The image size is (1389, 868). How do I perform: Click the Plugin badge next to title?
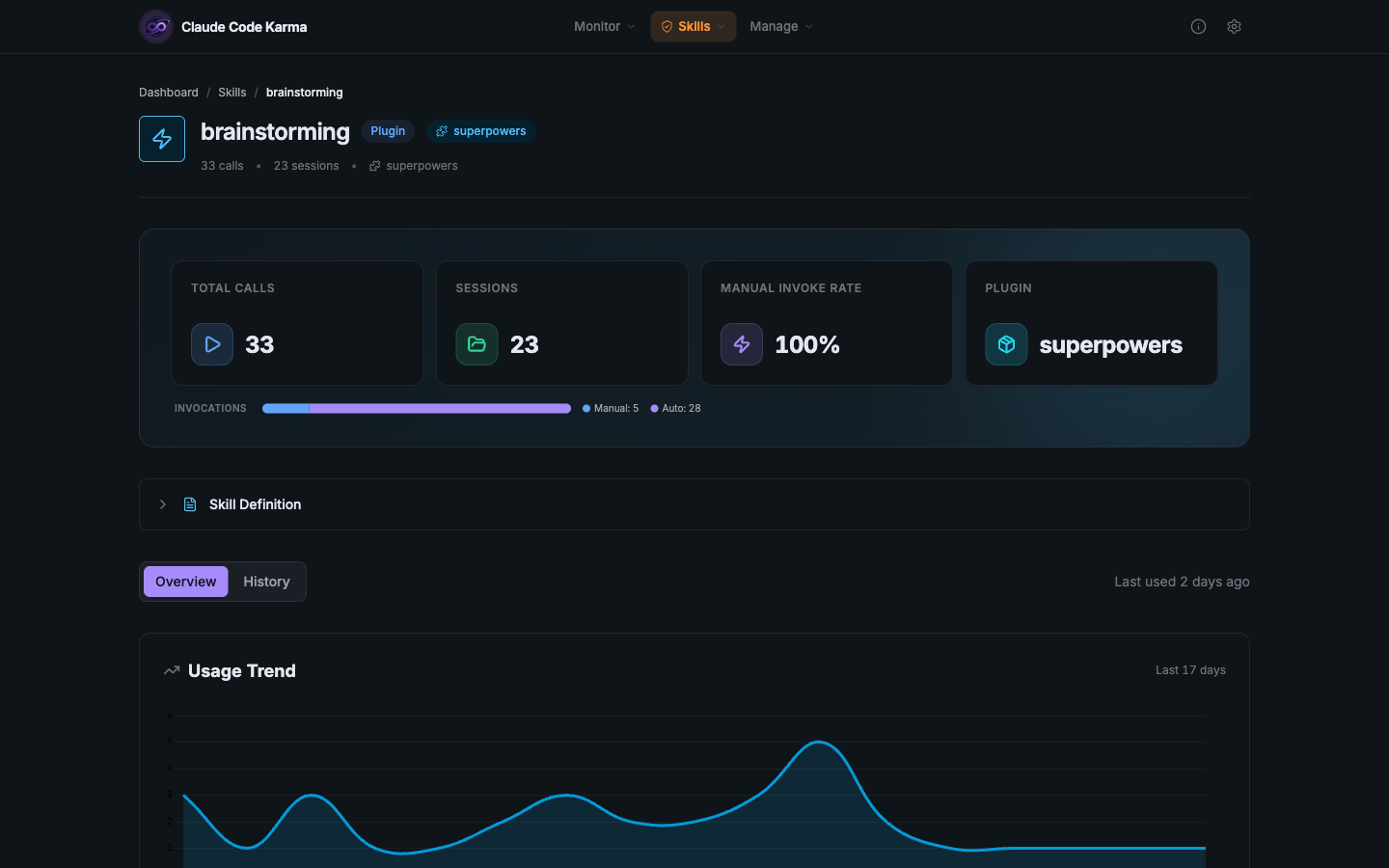click(388, 131)
